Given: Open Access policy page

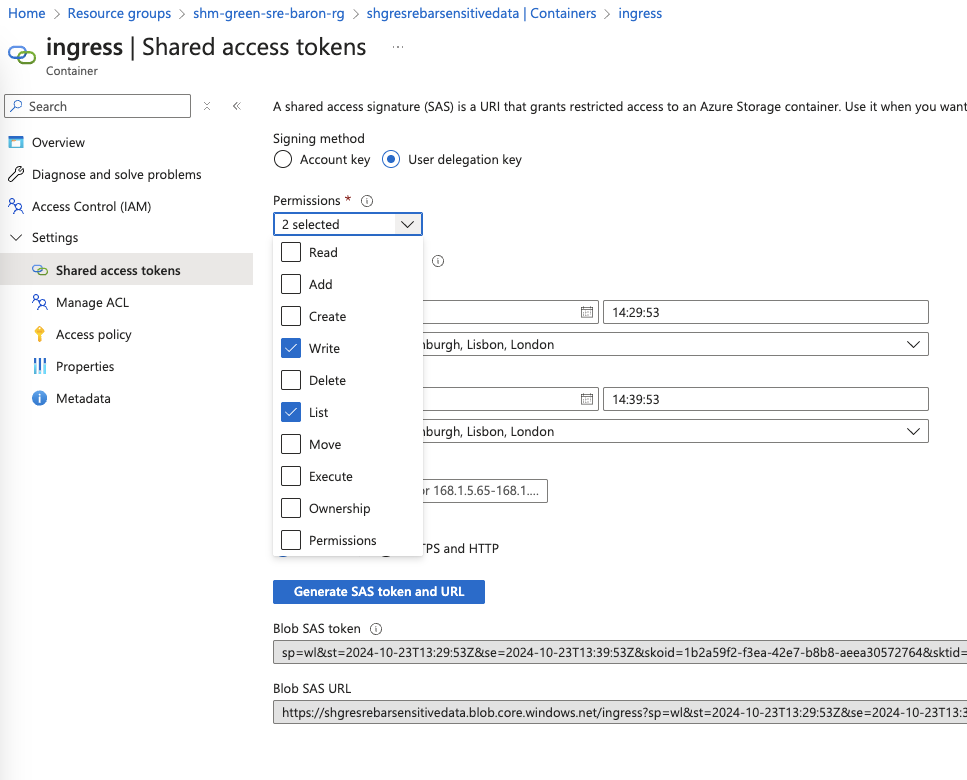Looking at the screenshot, I should (94, 334).
